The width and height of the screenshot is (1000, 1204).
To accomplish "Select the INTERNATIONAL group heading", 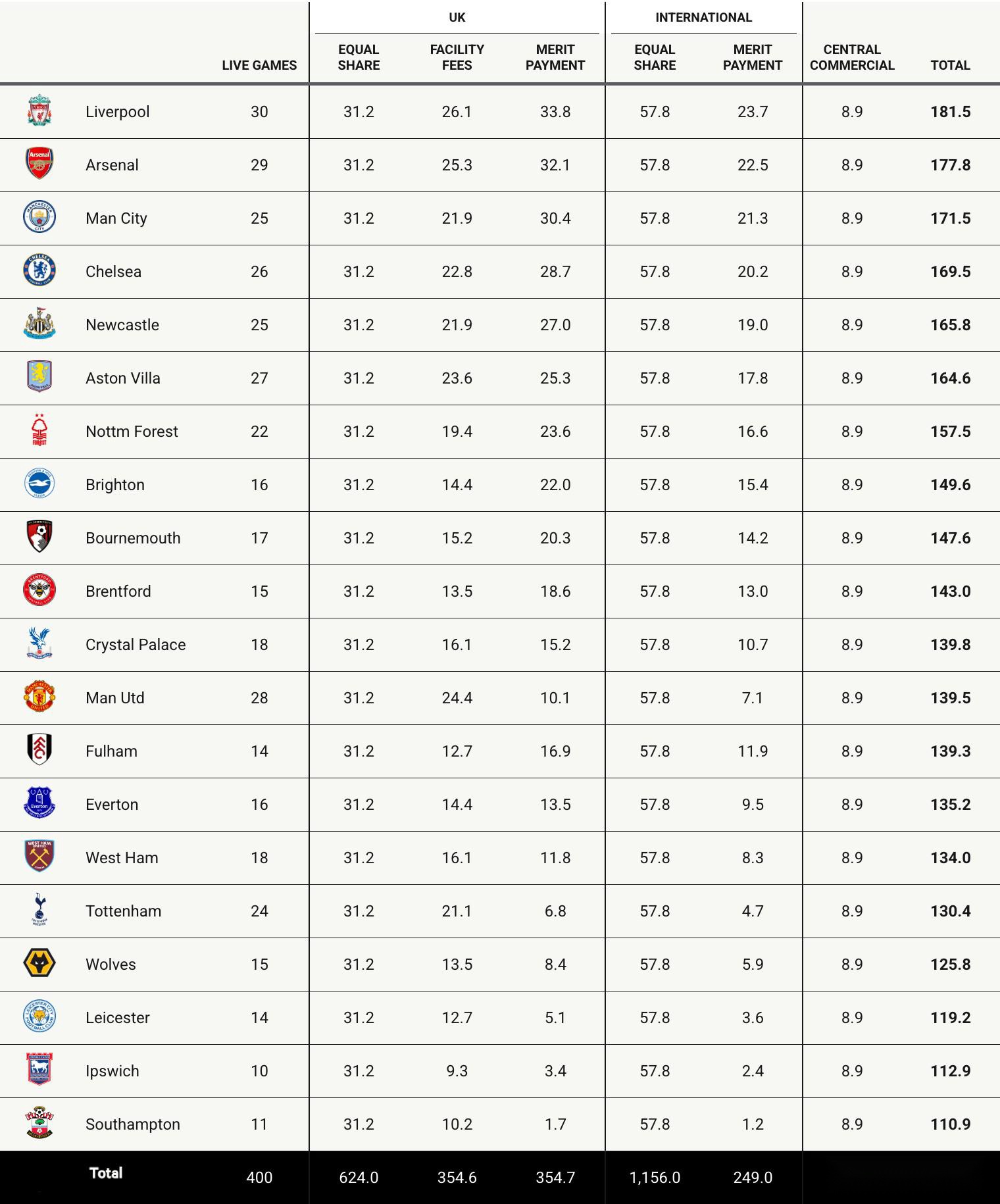I will point(703,18).
